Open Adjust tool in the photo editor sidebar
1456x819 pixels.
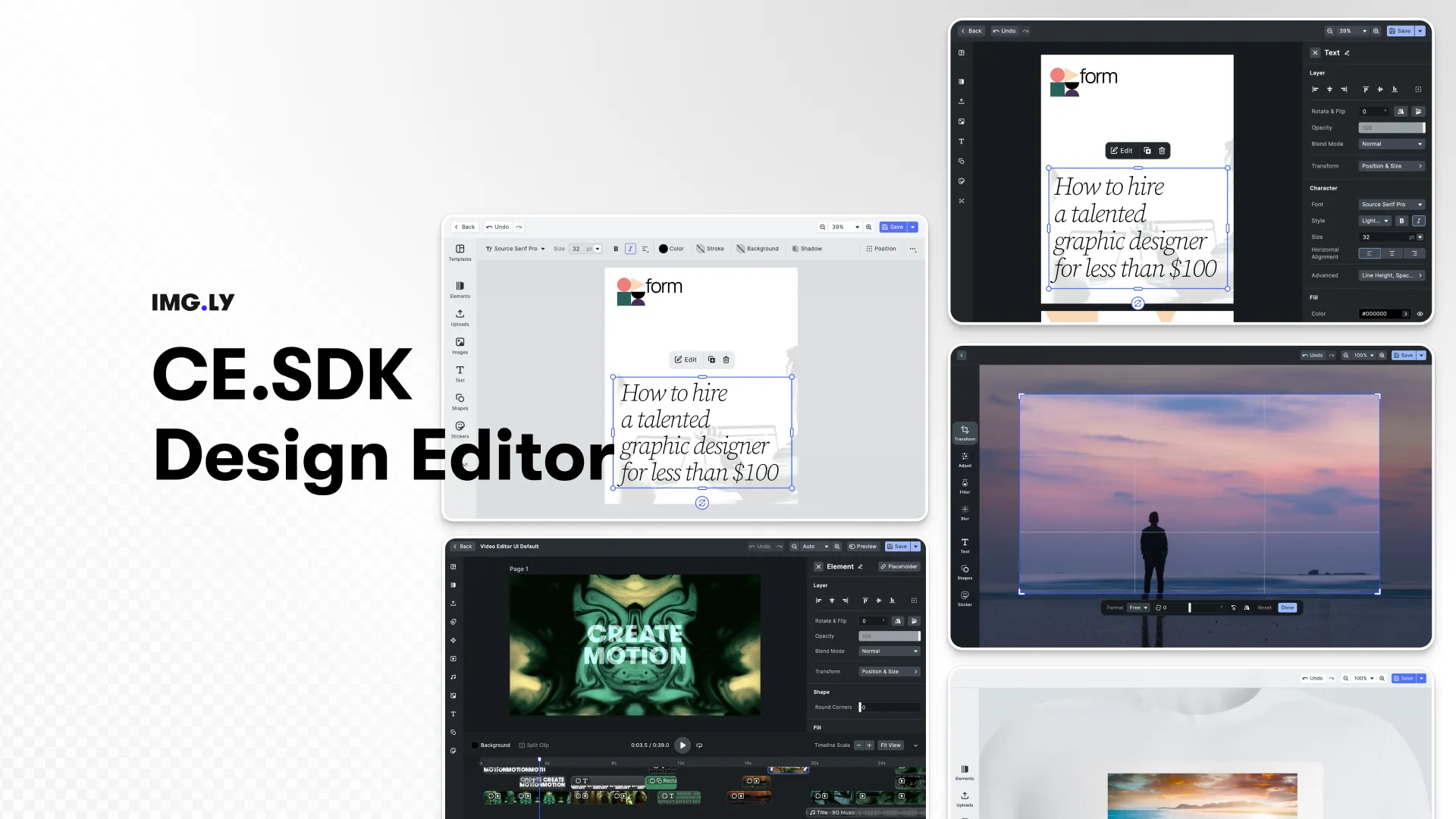(965, 460)
